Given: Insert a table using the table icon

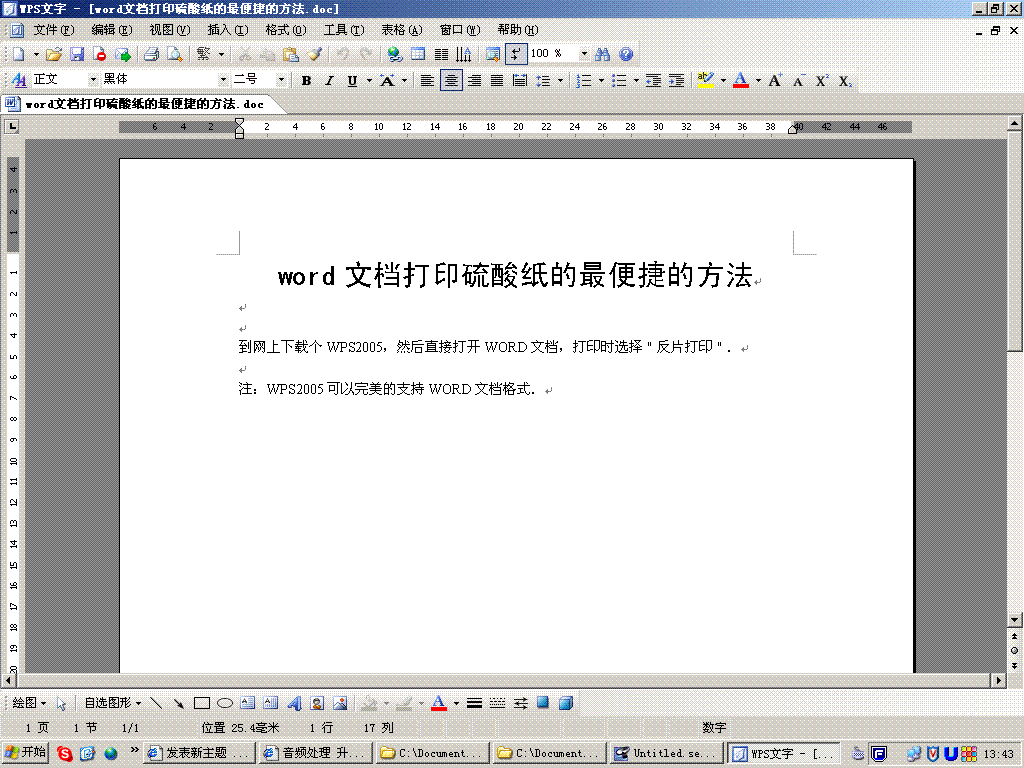Looking at the screenshot, I should click(x=418, y=54).
